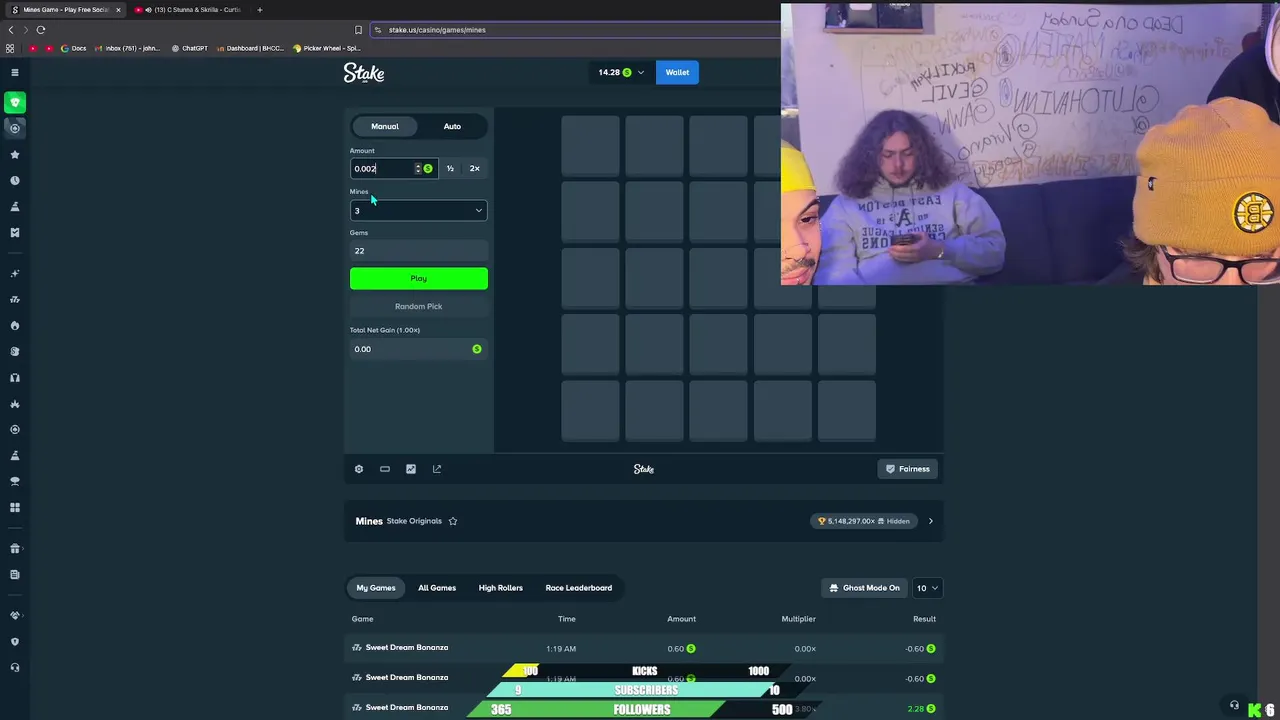Viewport: 1280px width, 720px height.
Task: Expand the Mines count dropdown
Action: tap(418, 210)
